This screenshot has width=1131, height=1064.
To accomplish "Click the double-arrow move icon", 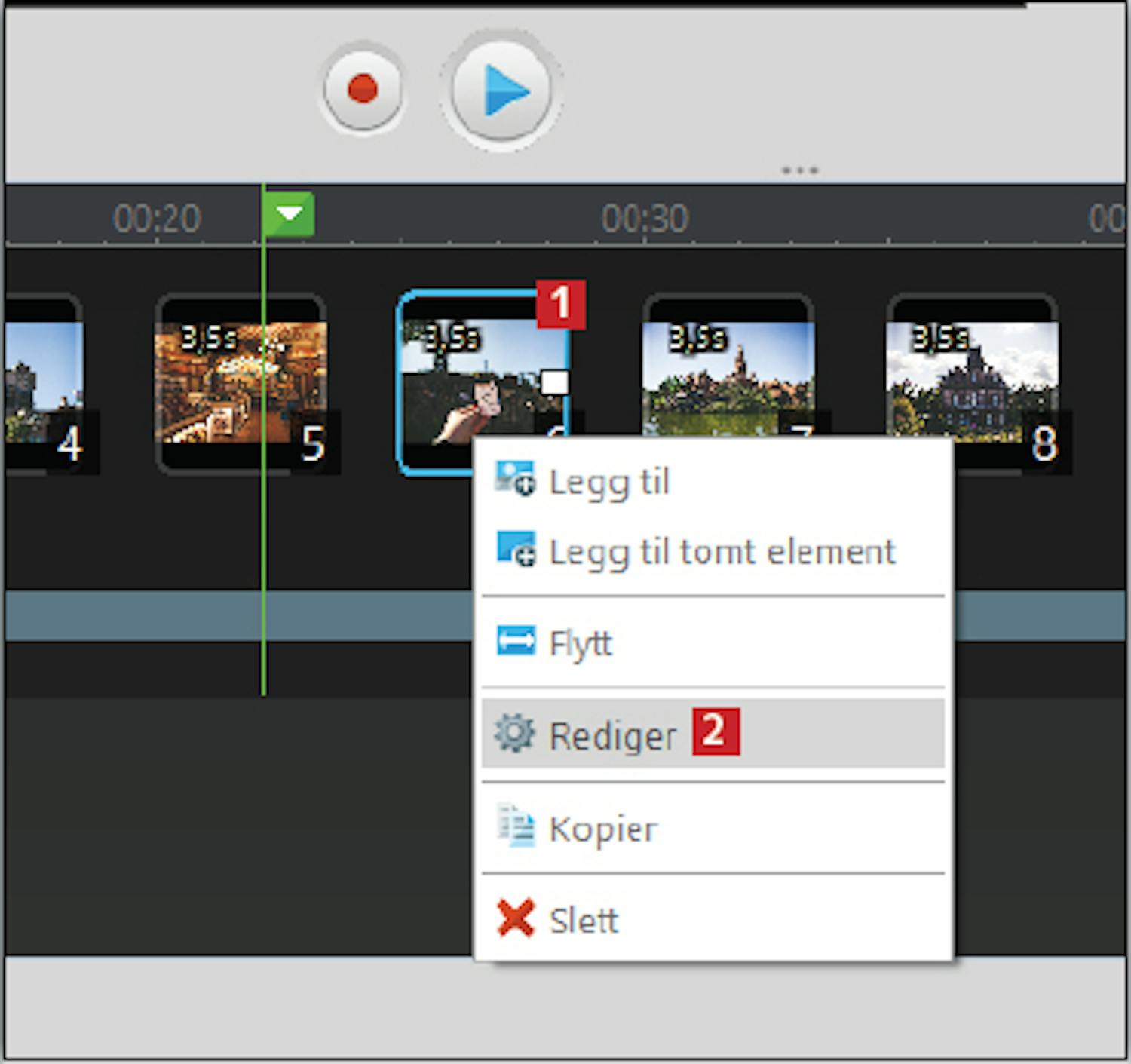I will tap(516, 642).
